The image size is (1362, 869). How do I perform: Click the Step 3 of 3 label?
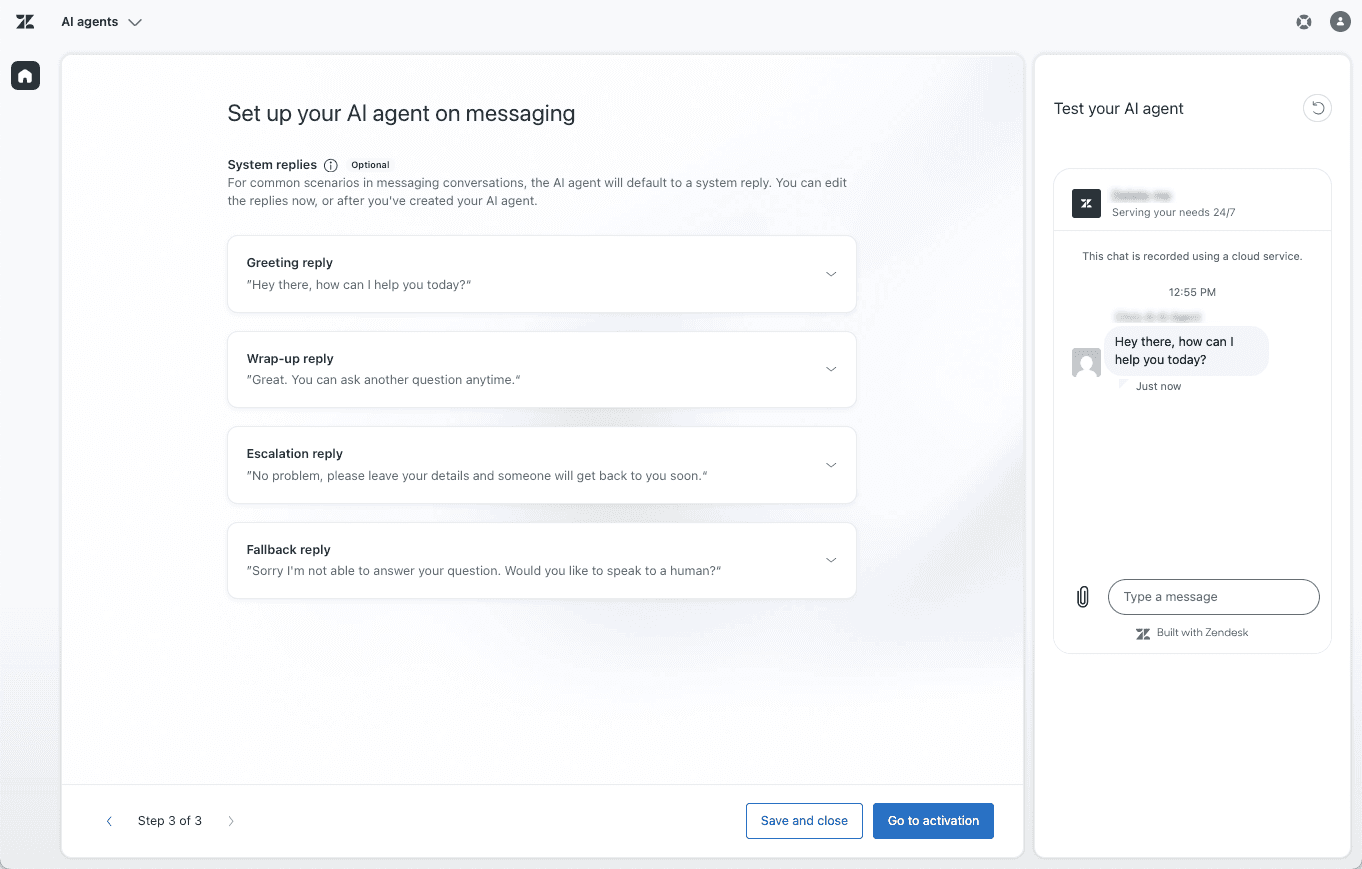pos(170,821)
